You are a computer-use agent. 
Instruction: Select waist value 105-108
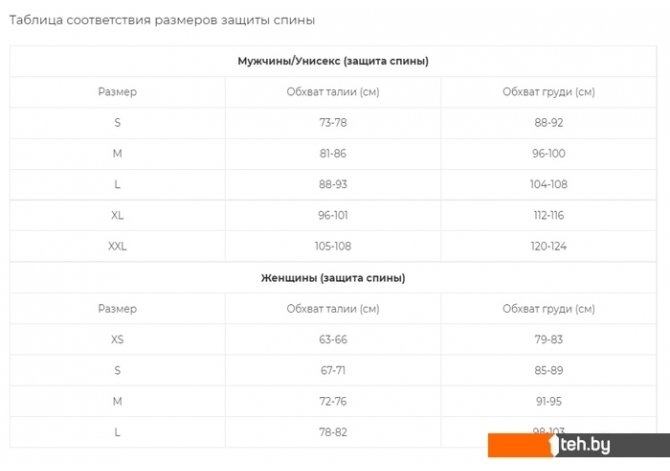333,246
